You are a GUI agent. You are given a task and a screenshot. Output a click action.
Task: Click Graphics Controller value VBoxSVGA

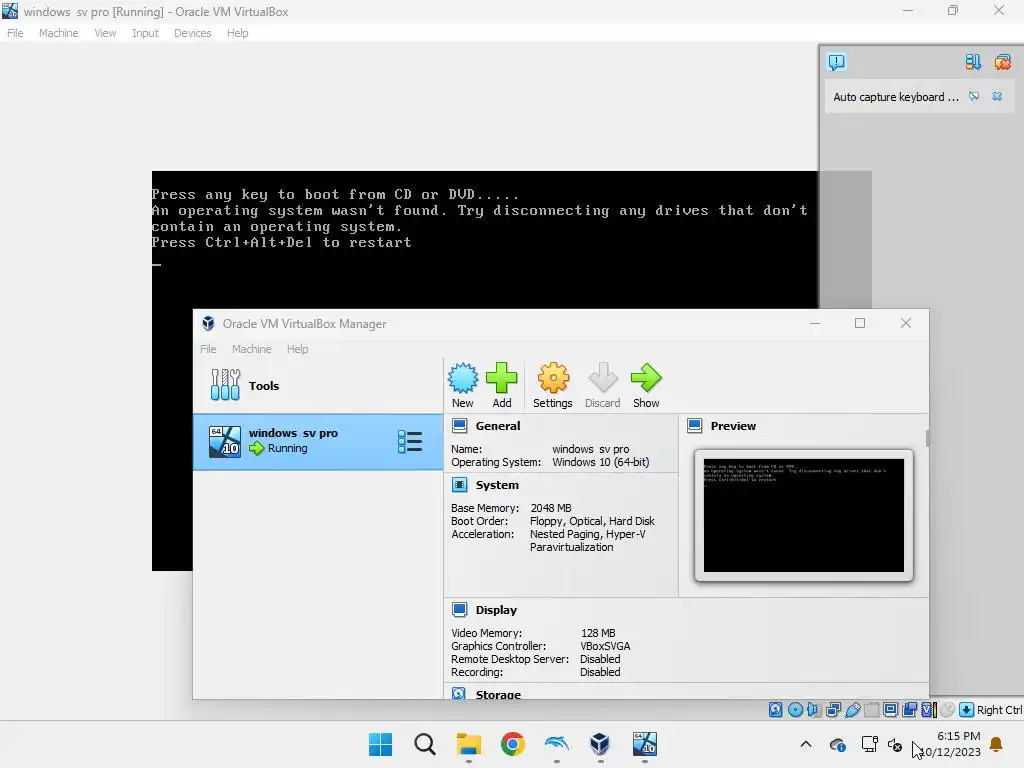[x=605, y=645]
